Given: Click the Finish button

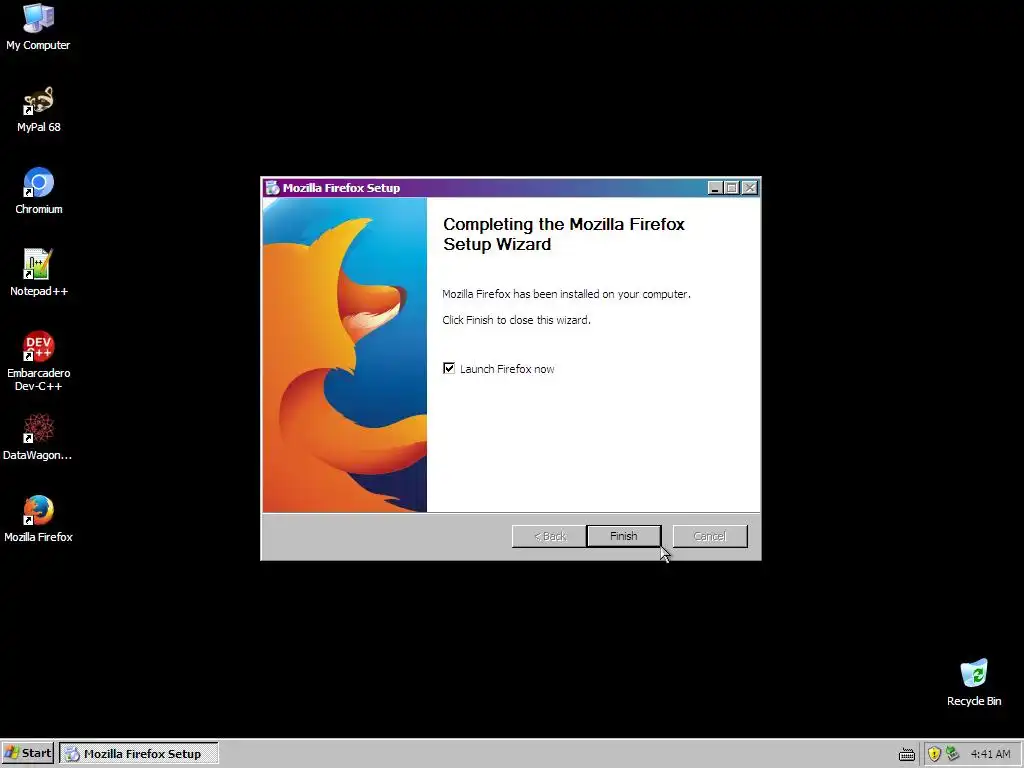Looking at the screenshot, I should (624, 536).
